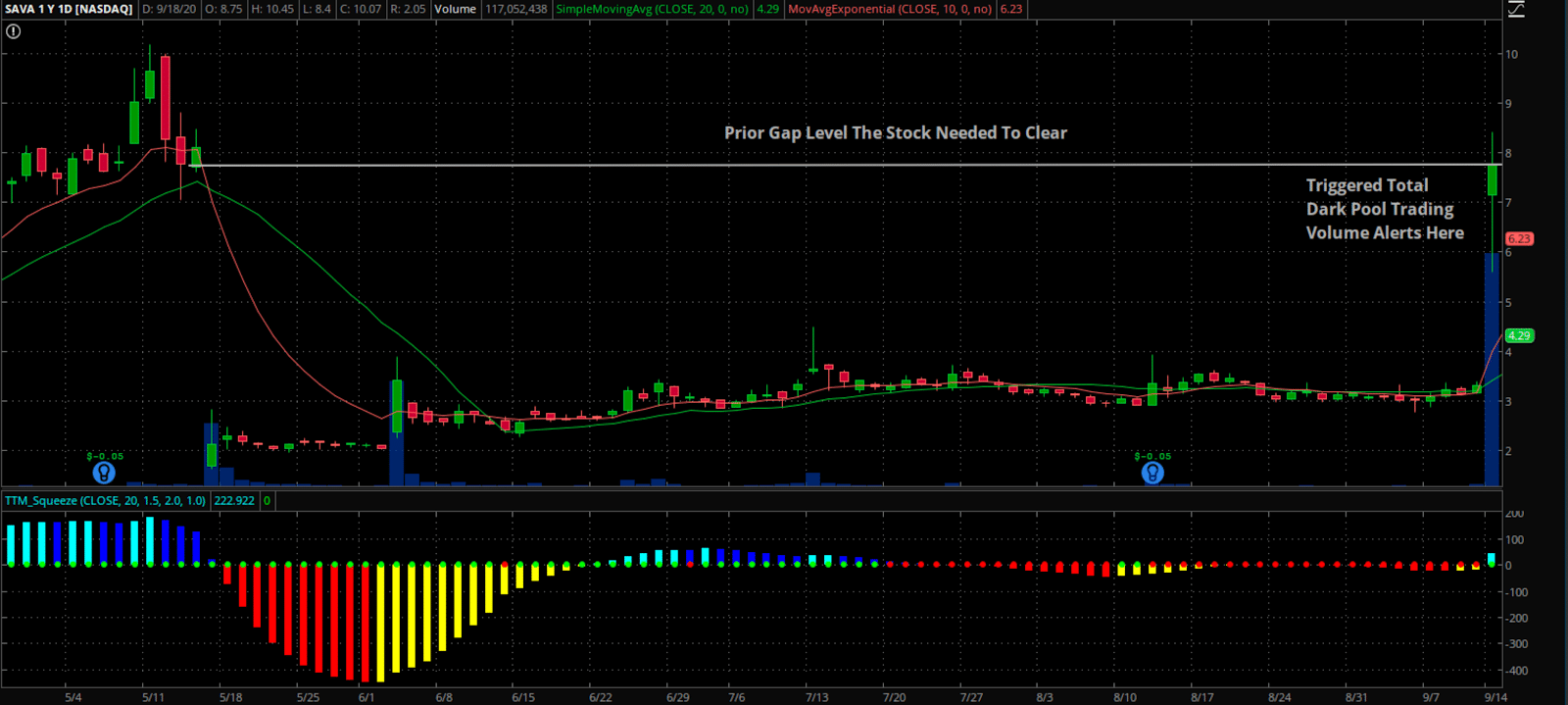Click the L: 8.4 low value
The image size is (1568, 705).
tap(317, 9)
